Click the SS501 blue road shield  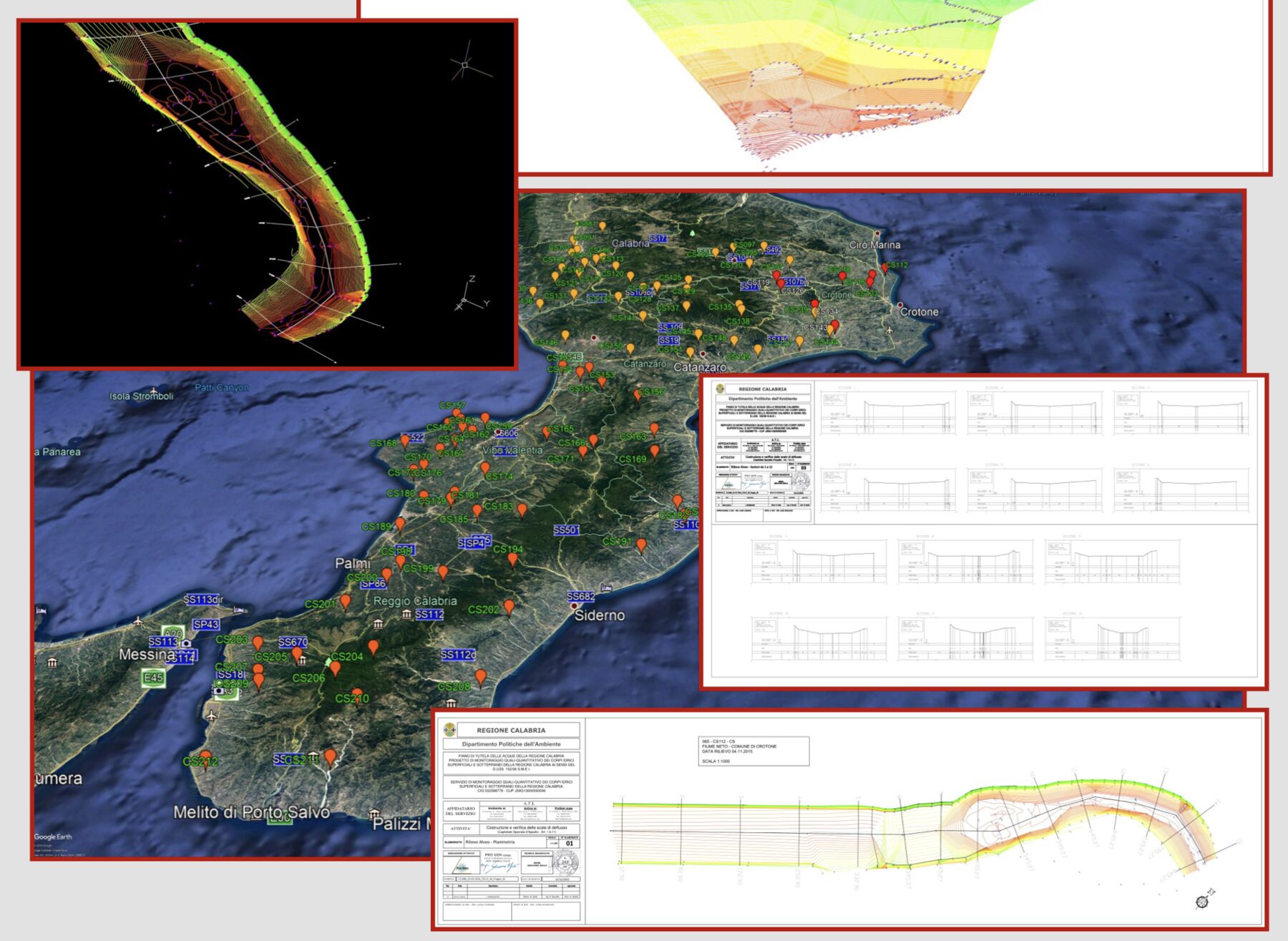coord(566,530)
